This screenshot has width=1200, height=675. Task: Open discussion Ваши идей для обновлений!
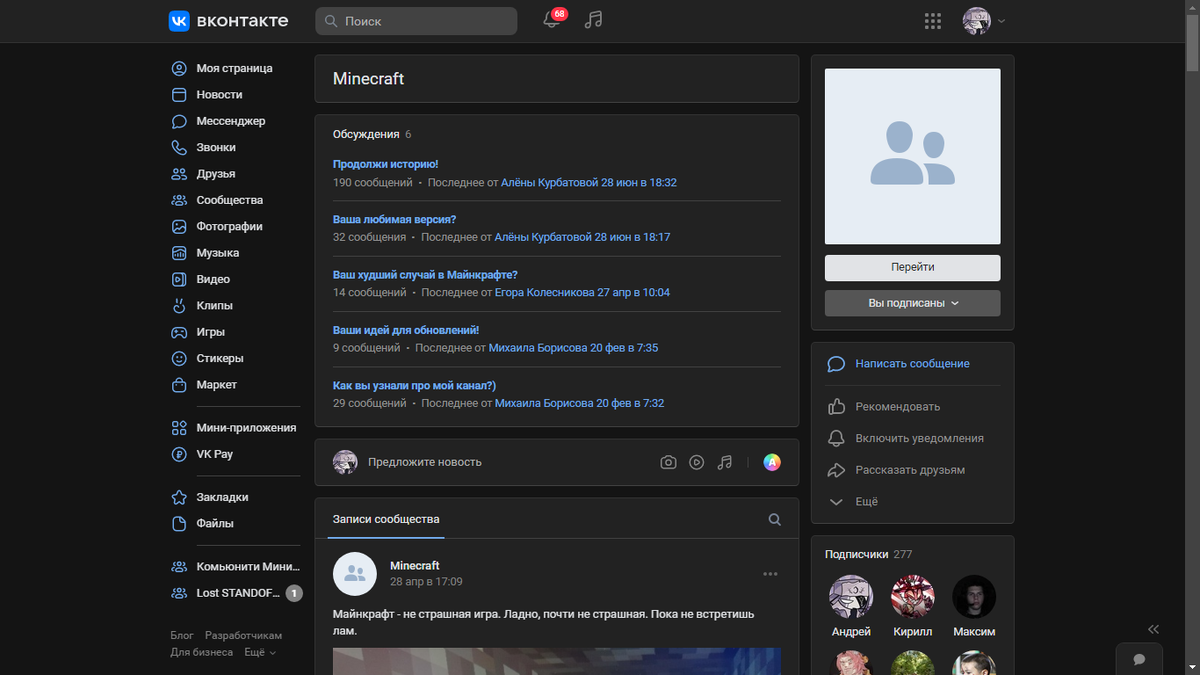(406, 330)
